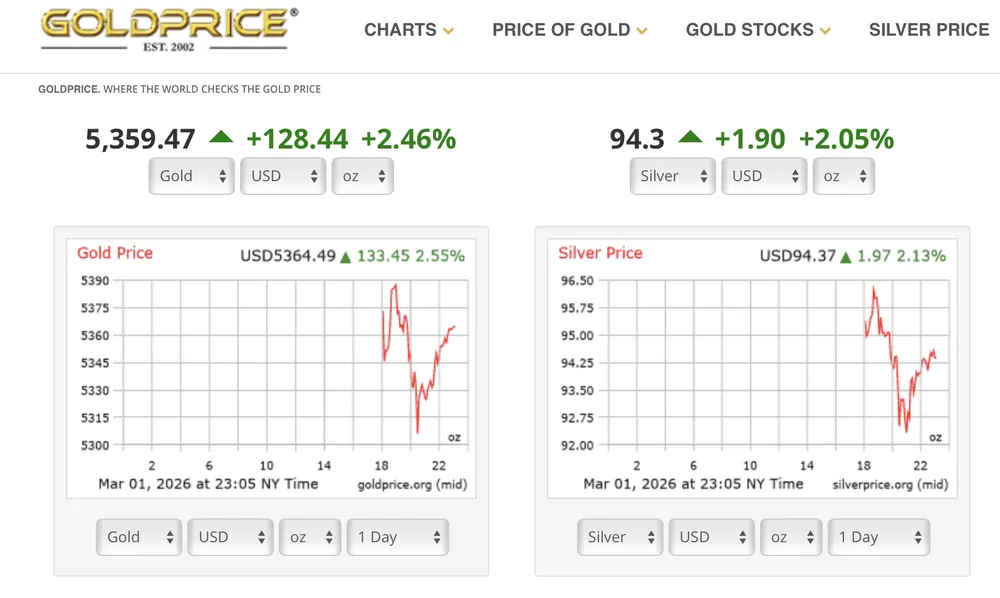Open the oz unit dropdown under gold price
This screenshot has height=598, width=1000.
pos(363,176)
